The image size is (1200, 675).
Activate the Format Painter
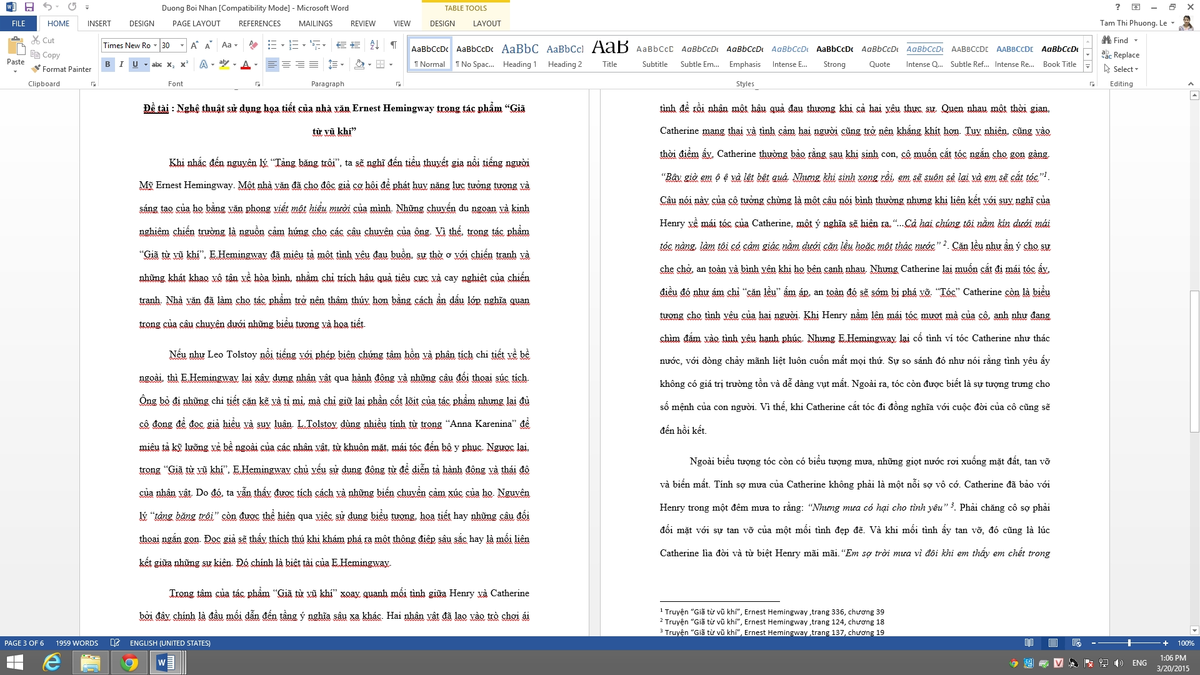coord(62,69)
